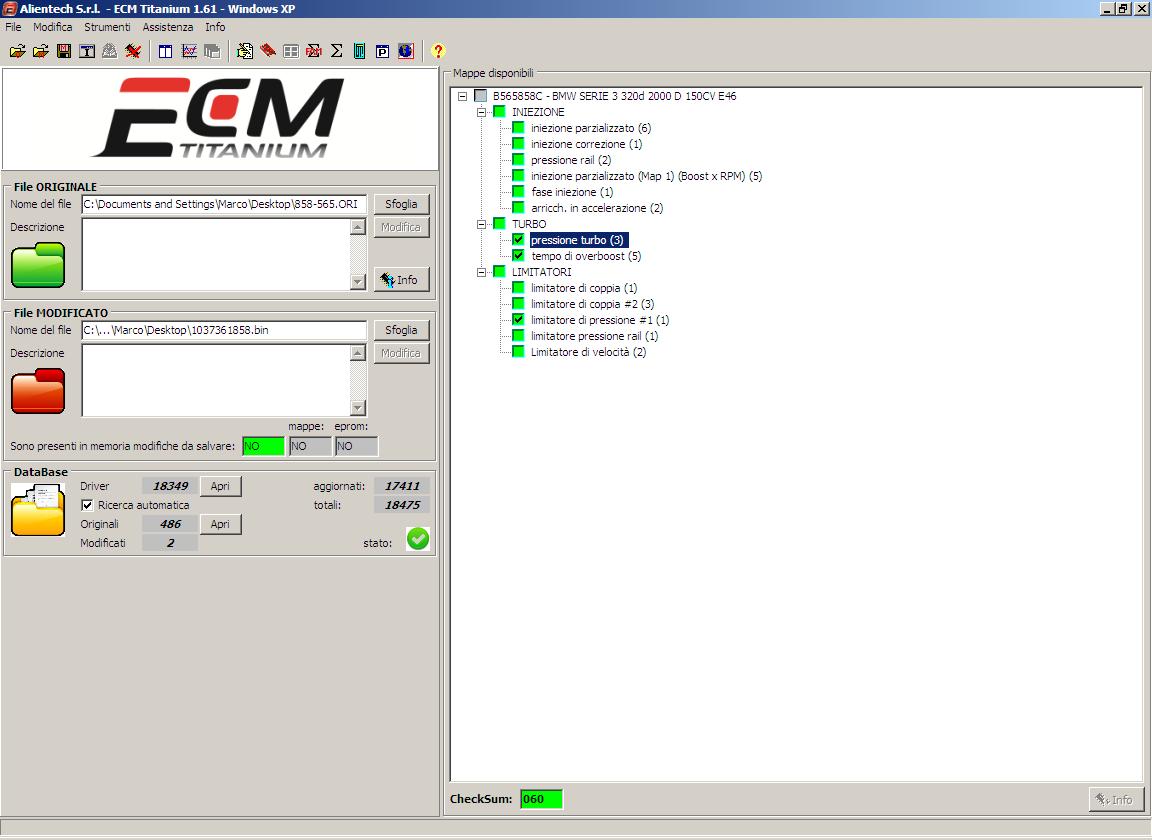
Task: Click the text window 'T' toolbar icon
Action: (x=87, y=51)
